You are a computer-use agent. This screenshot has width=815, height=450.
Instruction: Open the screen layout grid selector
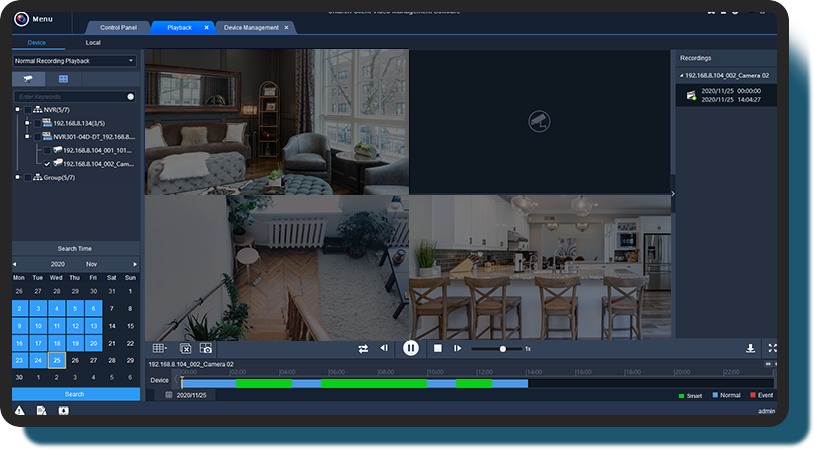tap(159, 348)
